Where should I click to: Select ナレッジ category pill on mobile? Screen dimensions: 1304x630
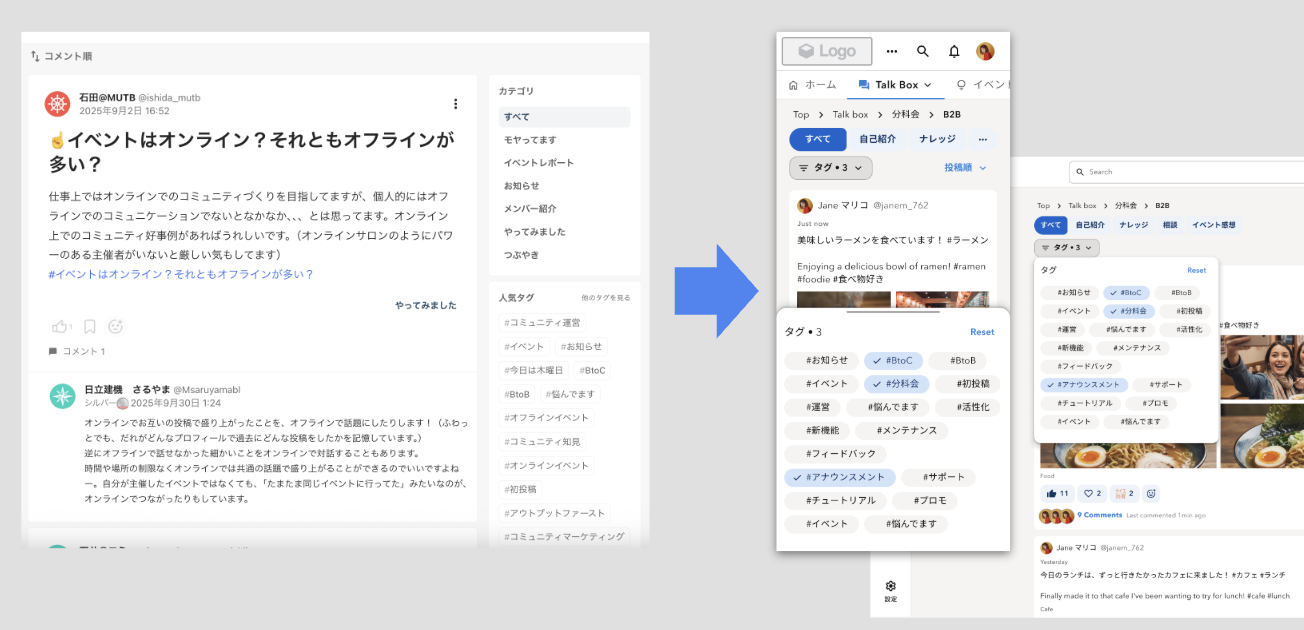click(x=937, y=139)
